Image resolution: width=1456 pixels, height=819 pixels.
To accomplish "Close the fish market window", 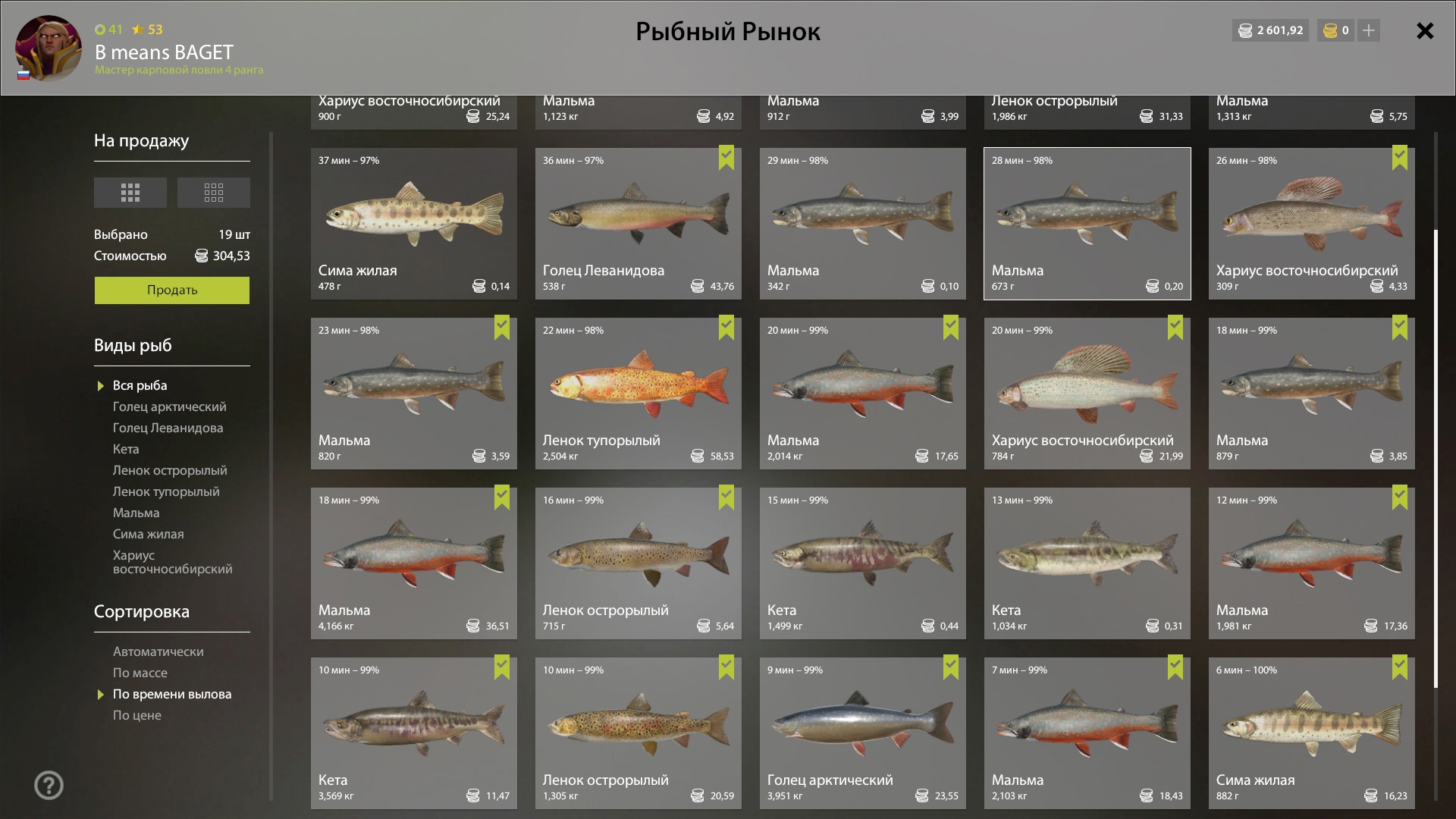I will tap(1425, 30).
